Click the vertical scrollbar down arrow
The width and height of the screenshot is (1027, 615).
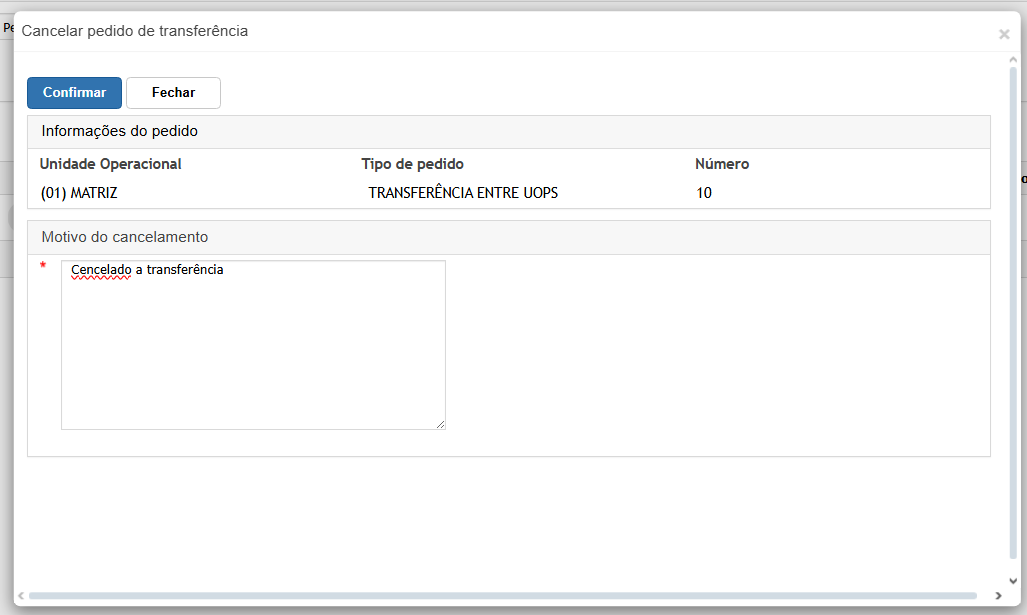1013,581
